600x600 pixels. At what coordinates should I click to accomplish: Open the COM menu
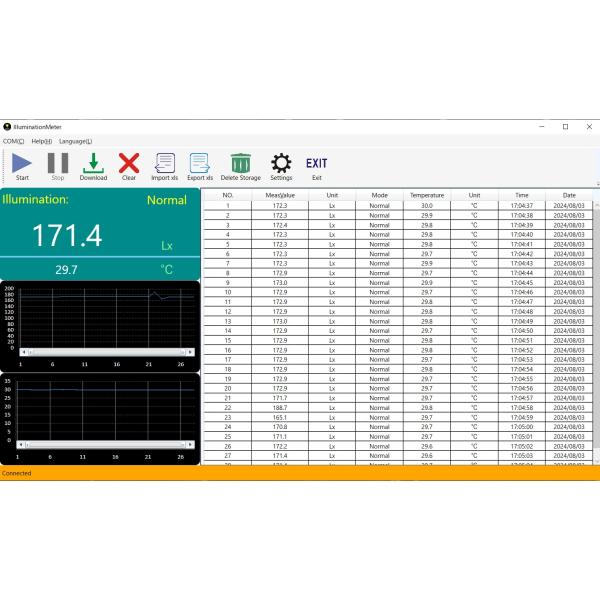point(13,141)
